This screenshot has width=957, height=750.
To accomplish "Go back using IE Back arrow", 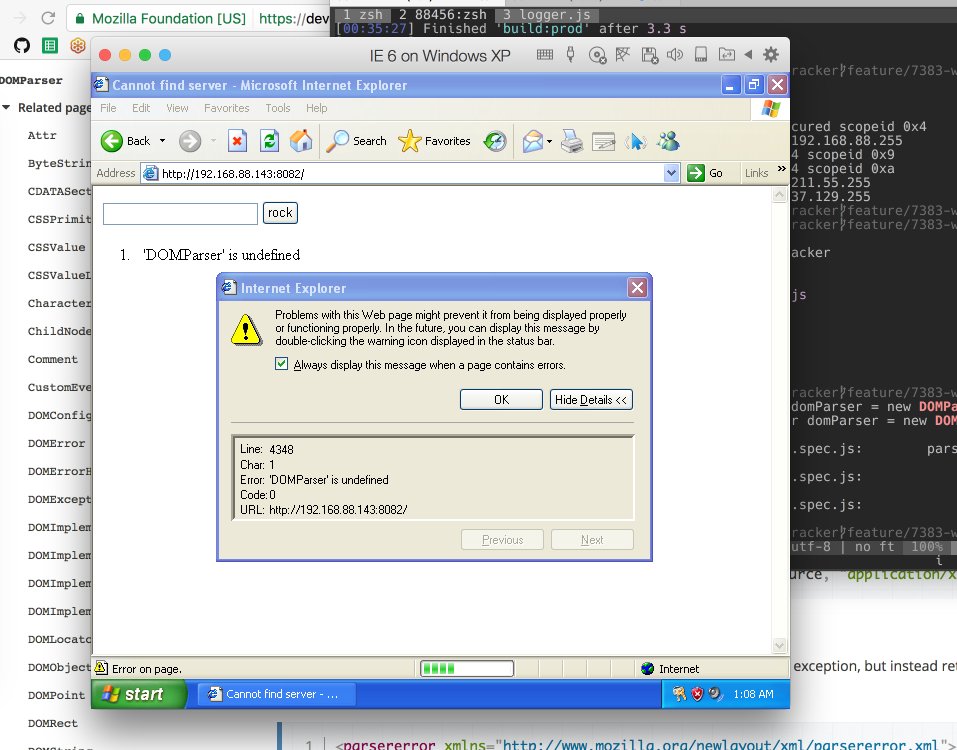I will (x=112, y=141).
